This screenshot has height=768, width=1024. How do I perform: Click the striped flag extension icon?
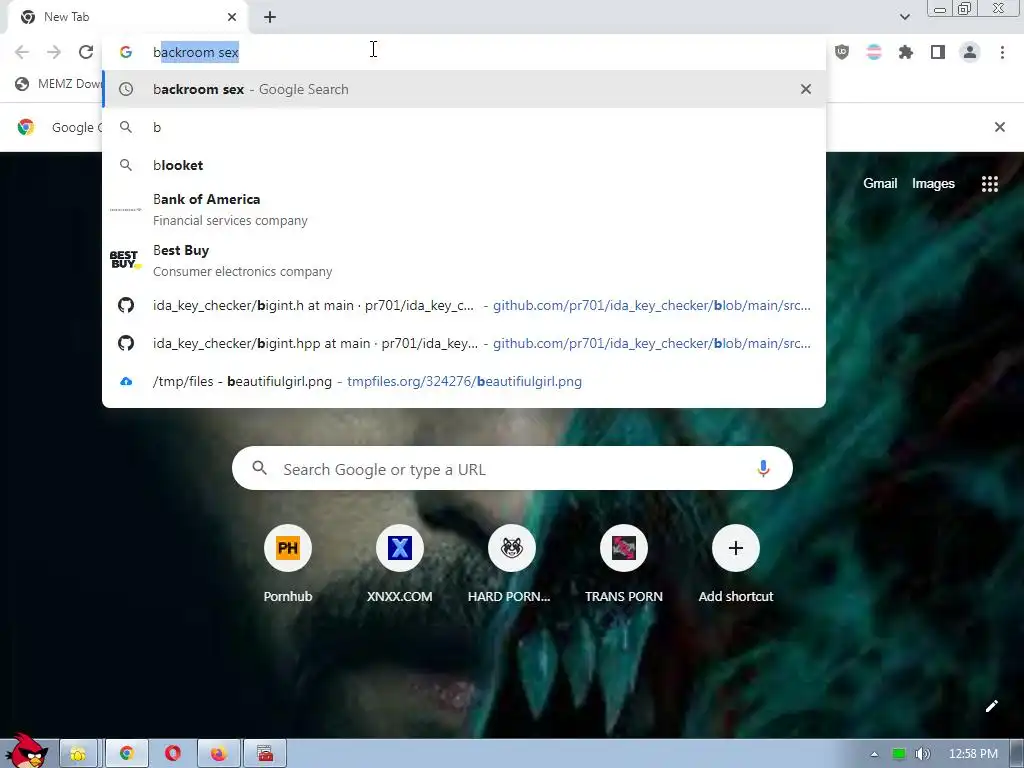(x=874, y=52)
